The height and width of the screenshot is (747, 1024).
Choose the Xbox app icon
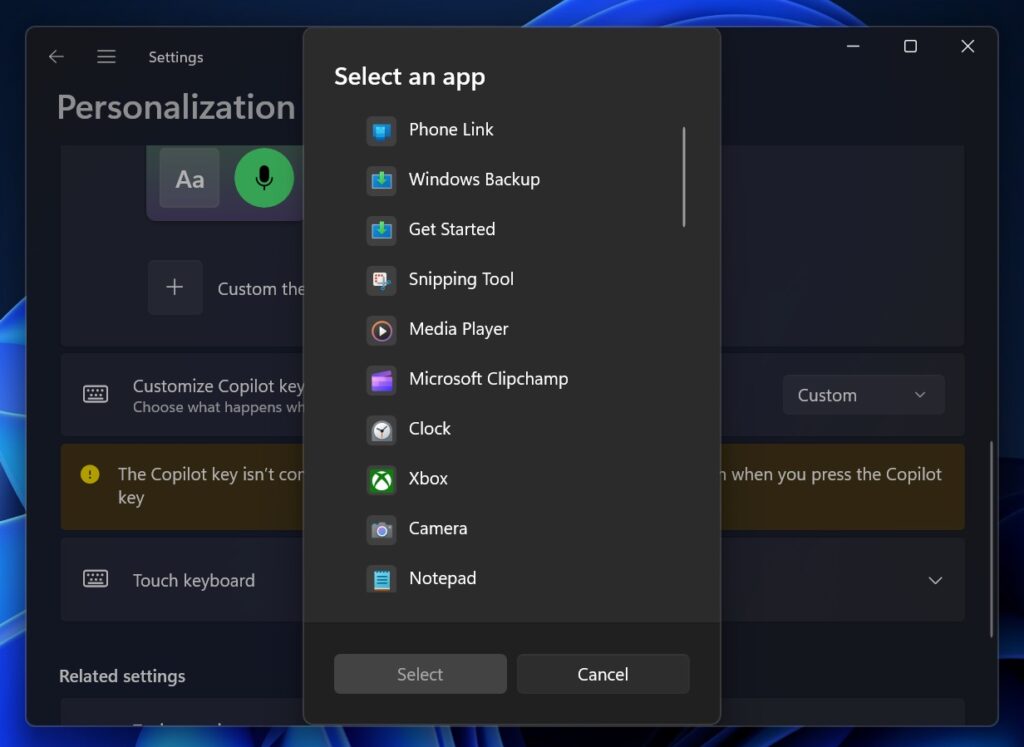coord(381,480)
